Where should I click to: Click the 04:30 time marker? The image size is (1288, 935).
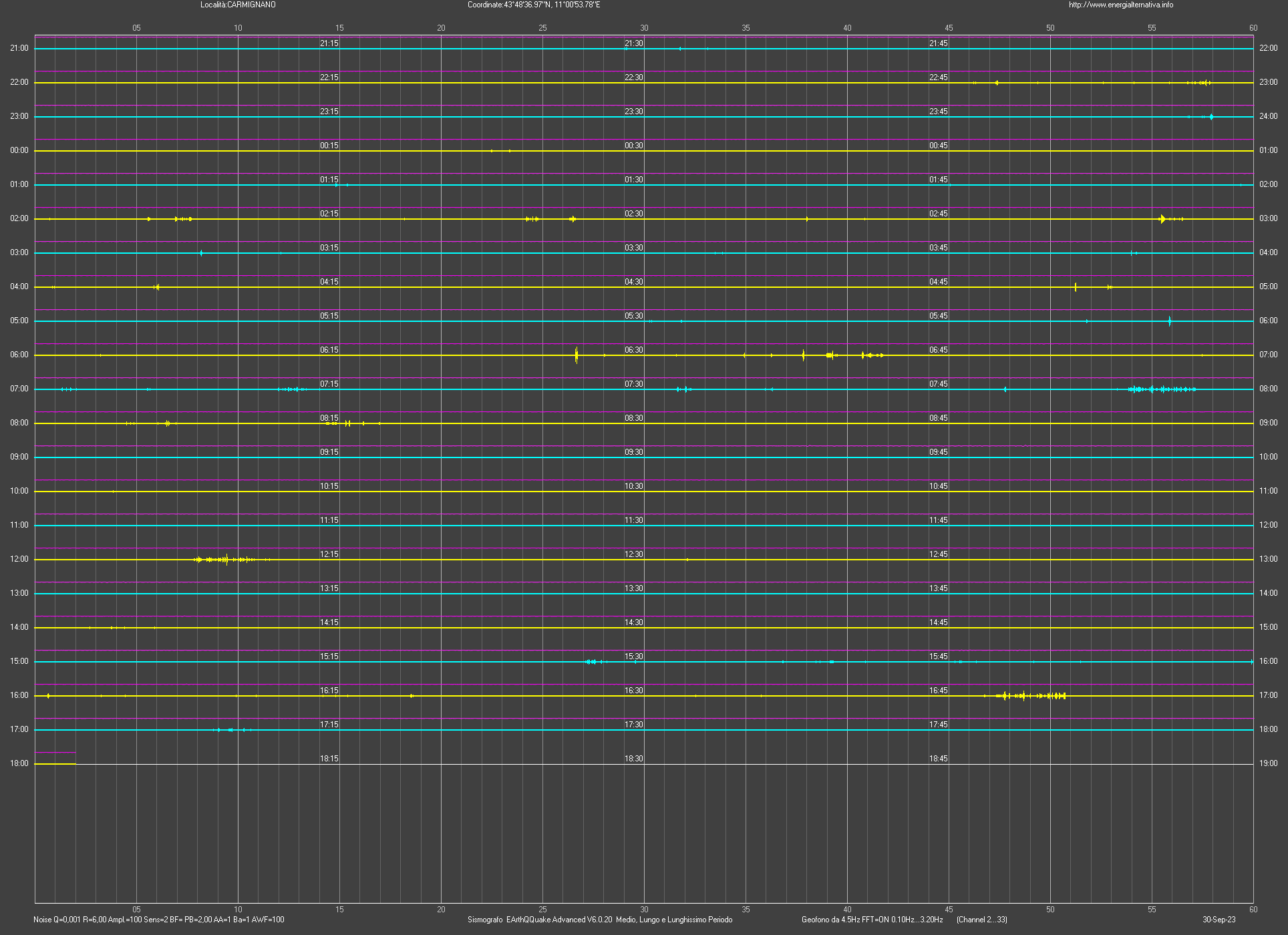click(x=634, y=282)
